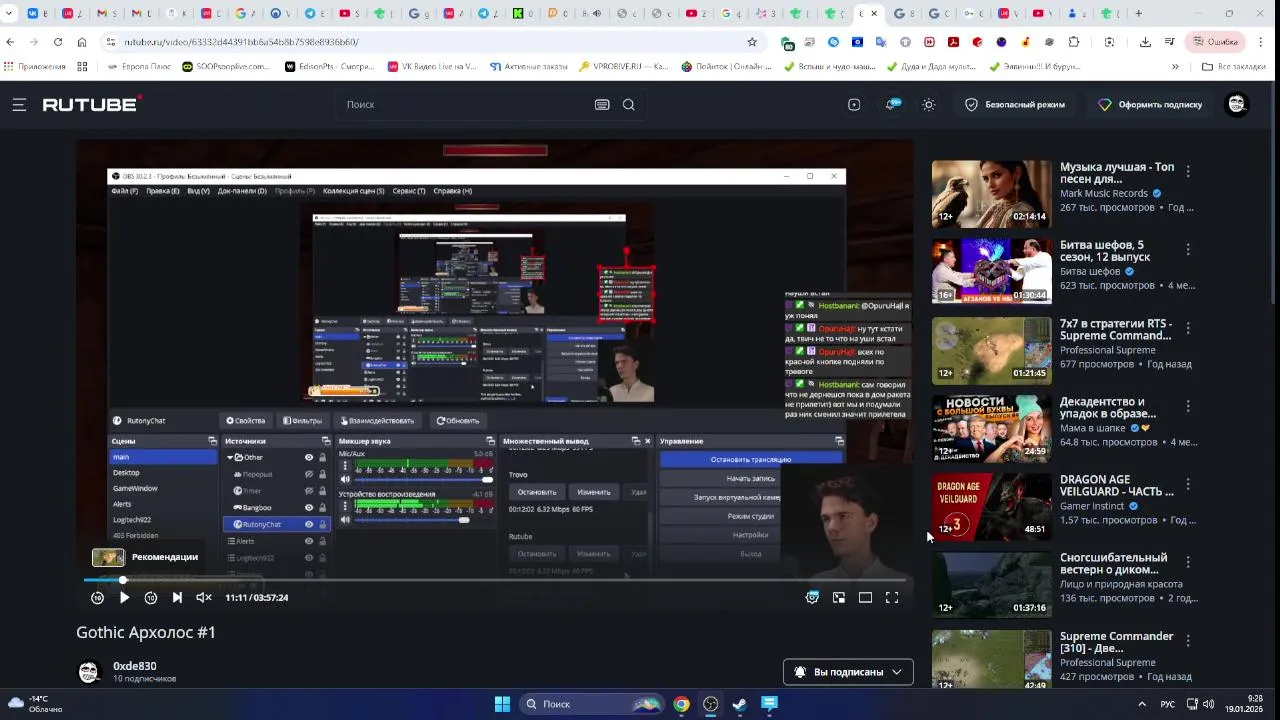
Task: Click Оформить подписку button
Action: click(1150, 104)
